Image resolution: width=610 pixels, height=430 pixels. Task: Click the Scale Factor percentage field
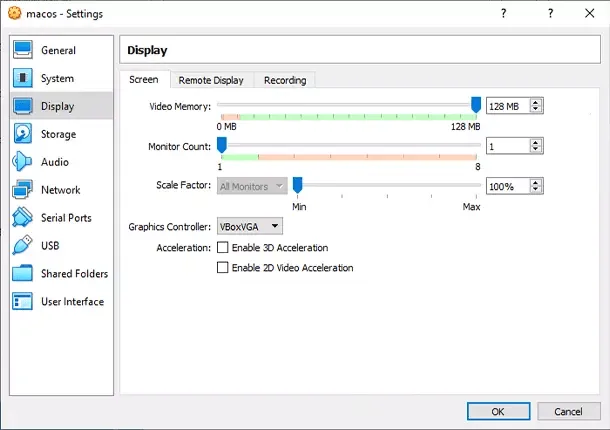(507, 186)
